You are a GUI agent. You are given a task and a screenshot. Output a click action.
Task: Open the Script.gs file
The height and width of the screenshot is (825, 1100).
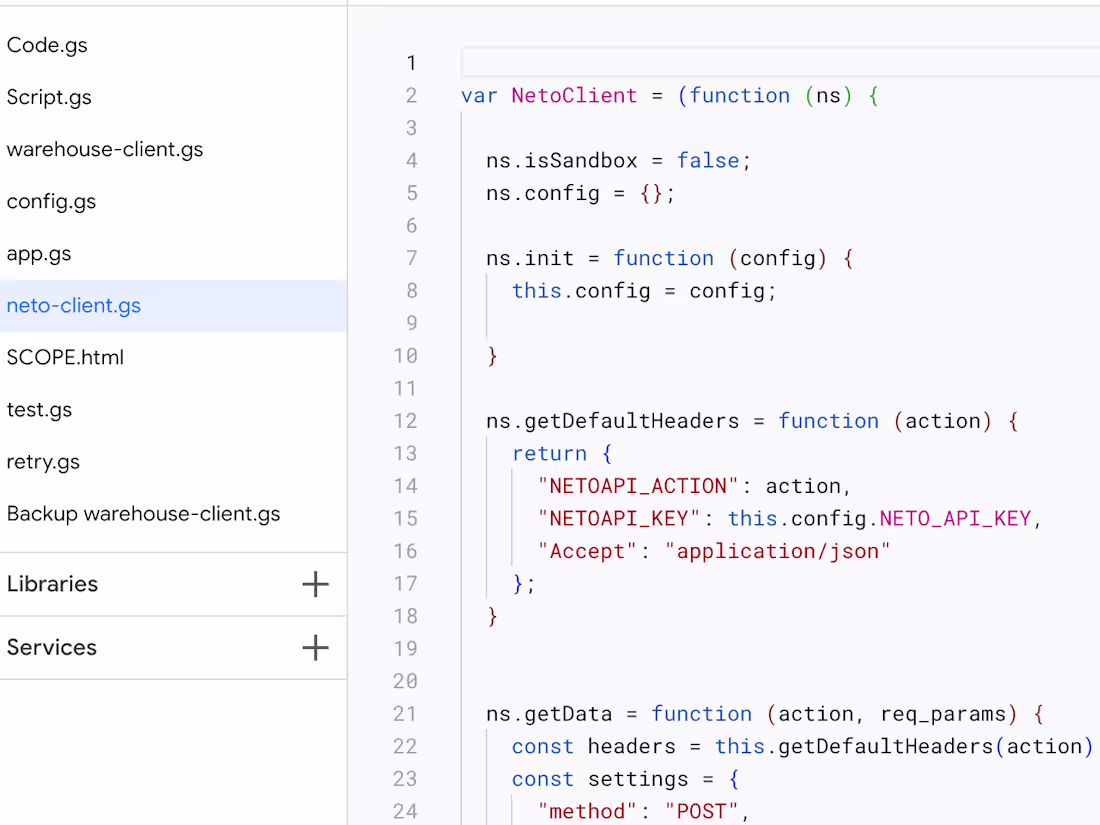[48, 97]
